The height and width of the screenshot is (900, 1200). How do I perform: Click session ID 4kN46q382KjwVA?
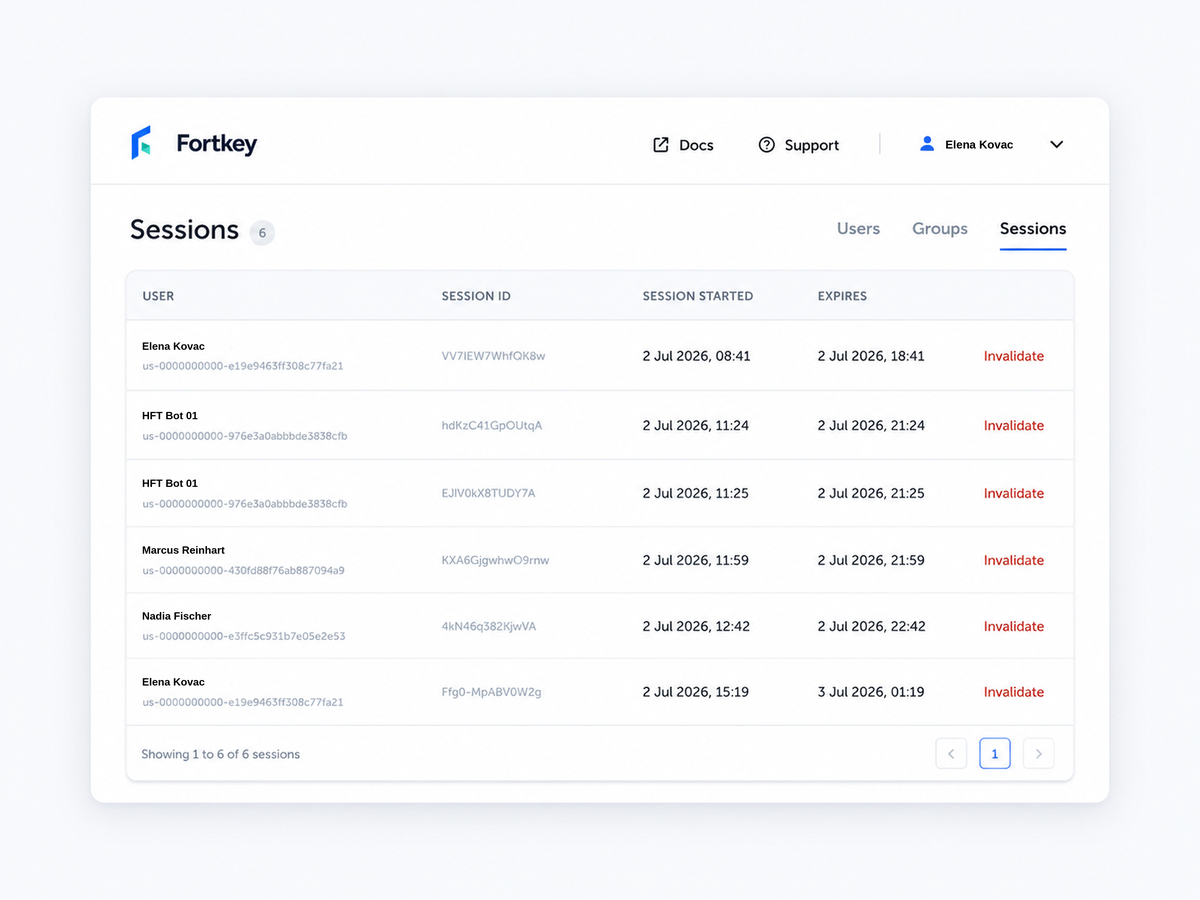489,626
